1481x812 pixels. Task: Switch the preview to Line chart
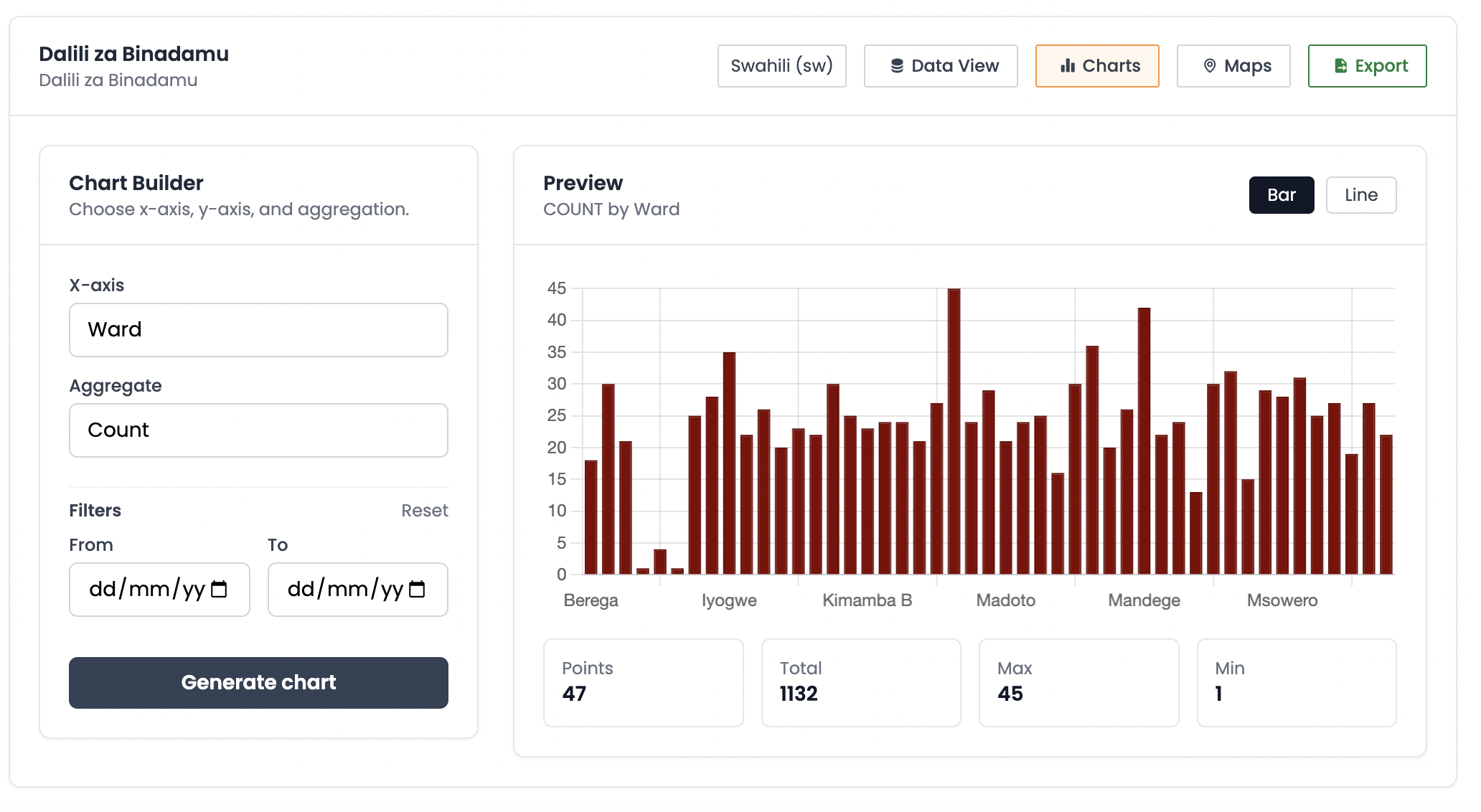[1360, 194]
